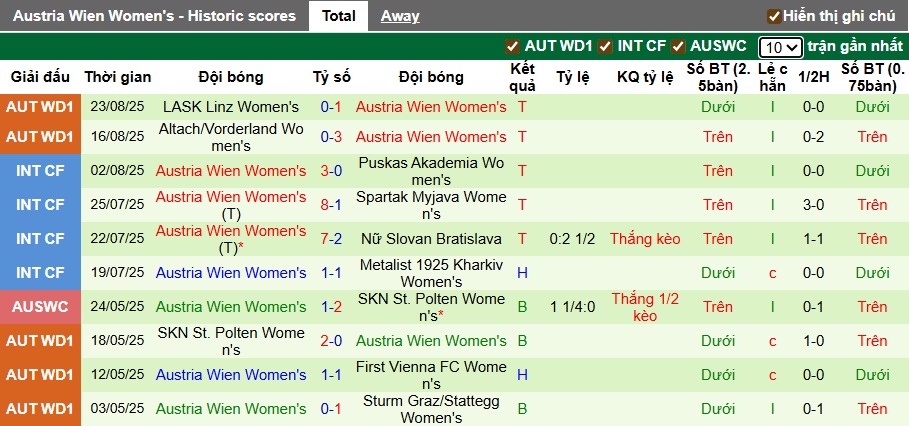The image size is (909, 426).
Task: Open the 7-2 score on 22/07/25
Action: (332, 239)
